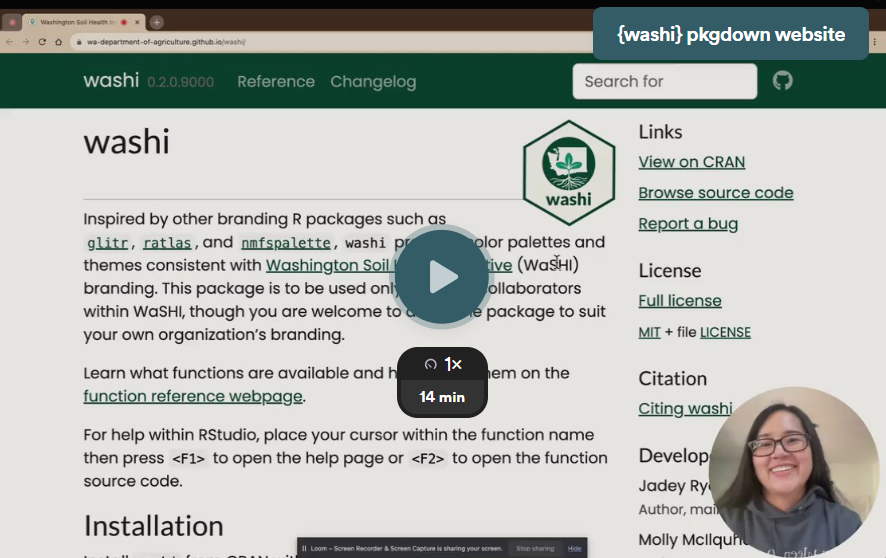
Task: Click the browser home icon
Action: 59,42
